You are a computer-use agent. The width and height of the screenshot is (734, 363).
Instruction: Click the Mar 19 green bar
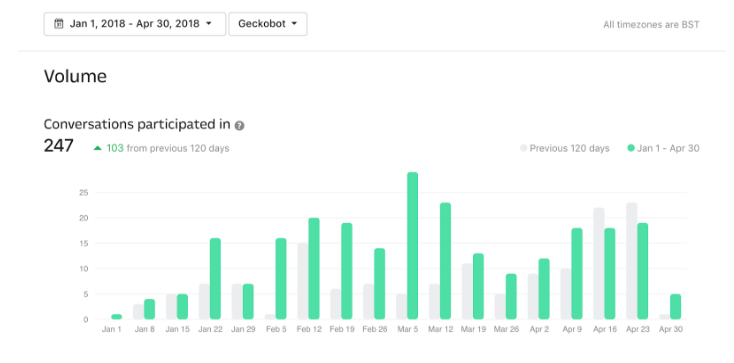tap(478, 286)
